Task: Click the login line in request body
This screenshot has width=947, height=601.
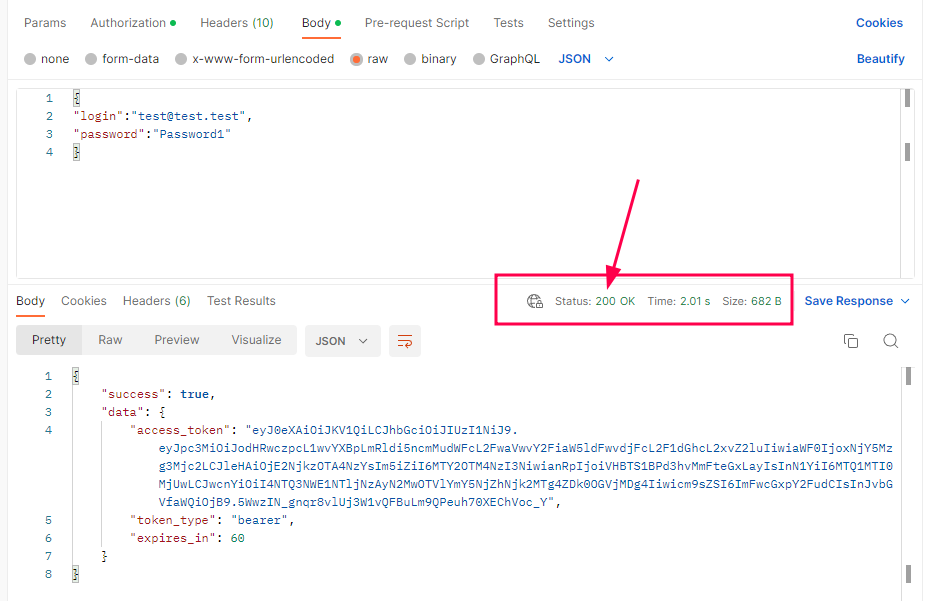Action: tap(162, 116)
